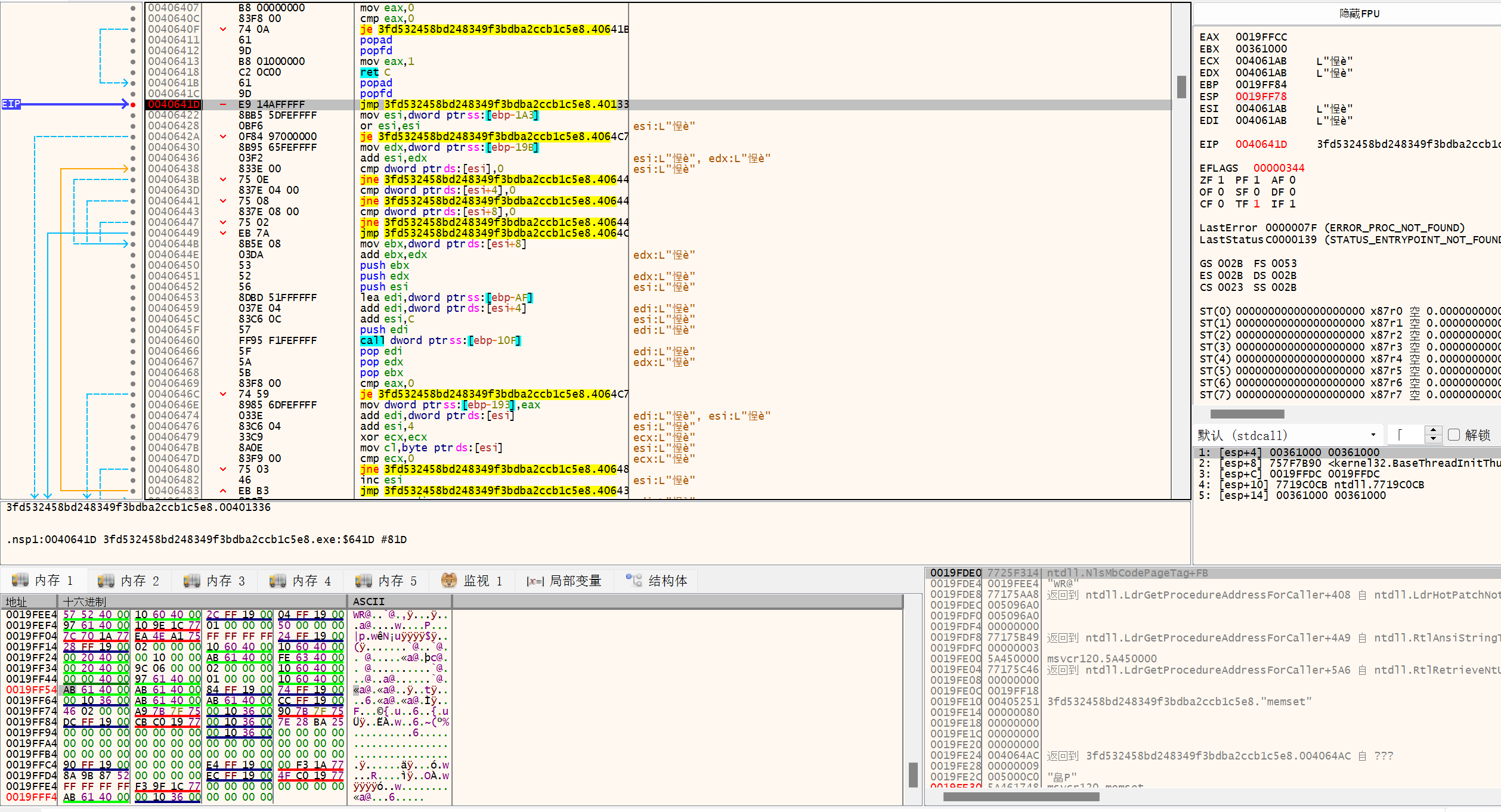This screenshot has height=812, width=1501.
Task: Click the jump-down arrow at 0040640F
Action: coord(223,29)
